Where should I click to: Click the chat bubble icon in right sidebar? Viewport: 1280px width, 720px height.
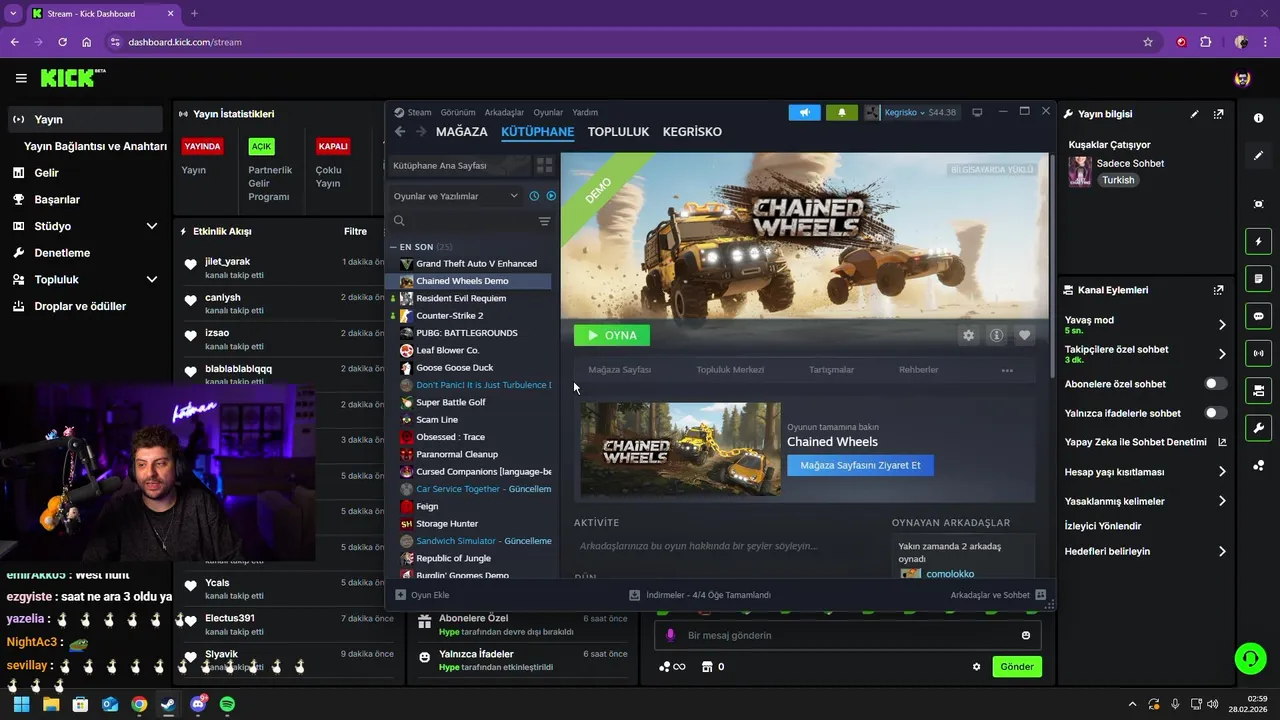(x=1258, y=316)
